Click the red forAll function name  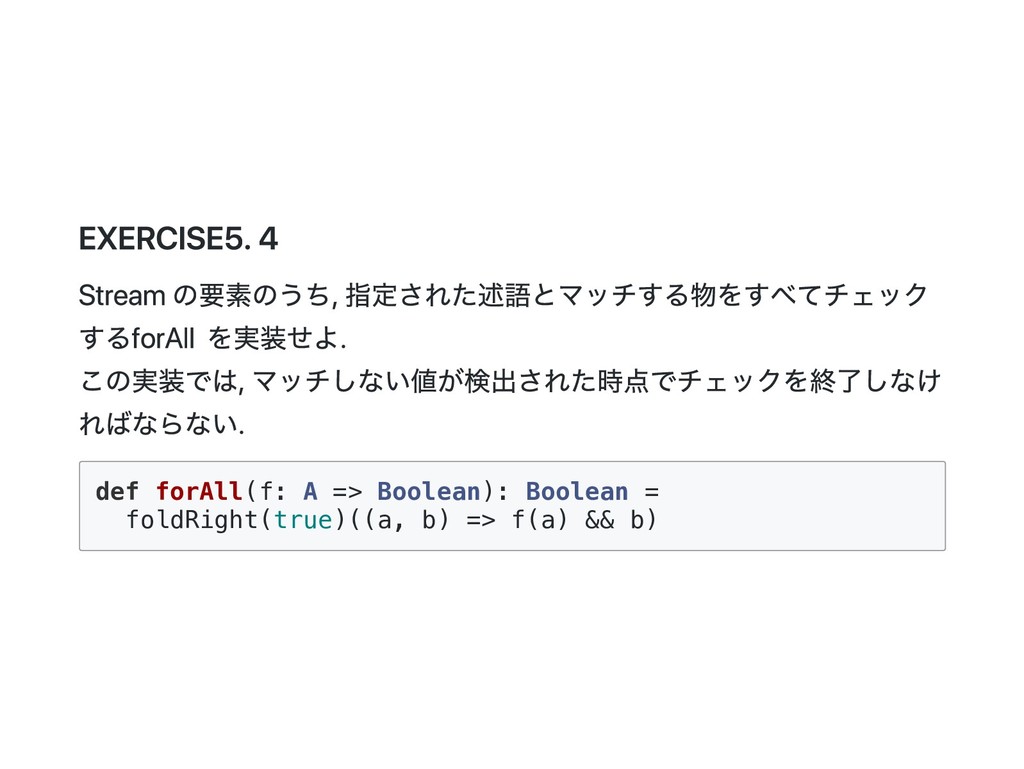tap(199, 492)
